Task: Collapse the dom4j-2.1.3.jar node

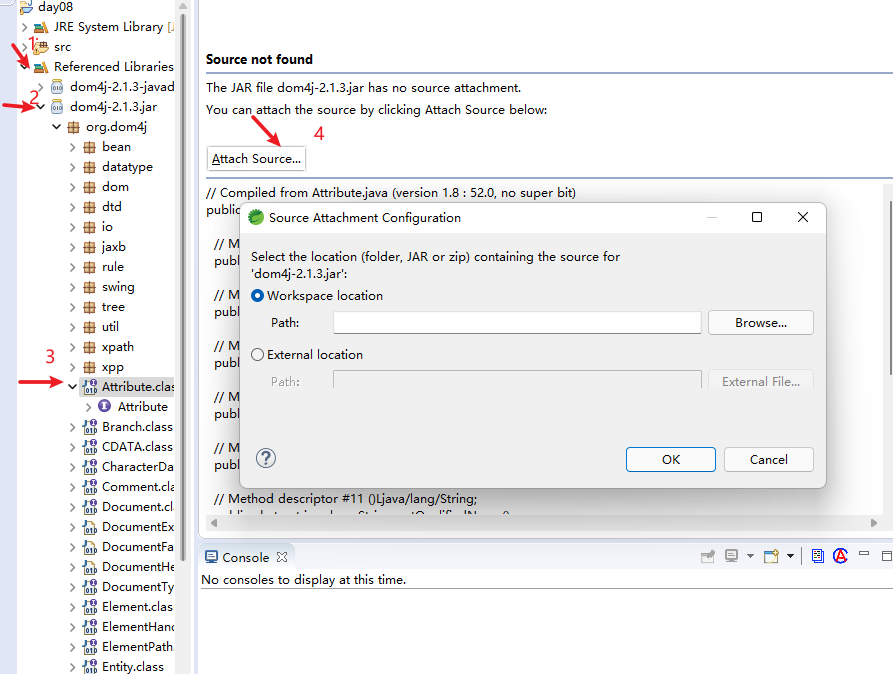Action: pos(40,107)
